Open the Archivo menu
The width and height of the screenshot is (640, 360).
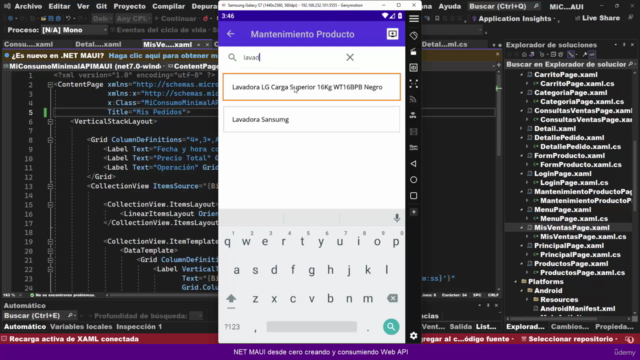[x=28, y=6]
